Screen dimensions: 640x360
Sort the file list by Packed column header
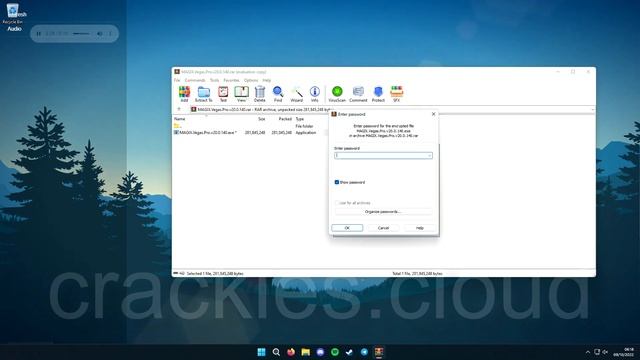click(x=285, y=119)
